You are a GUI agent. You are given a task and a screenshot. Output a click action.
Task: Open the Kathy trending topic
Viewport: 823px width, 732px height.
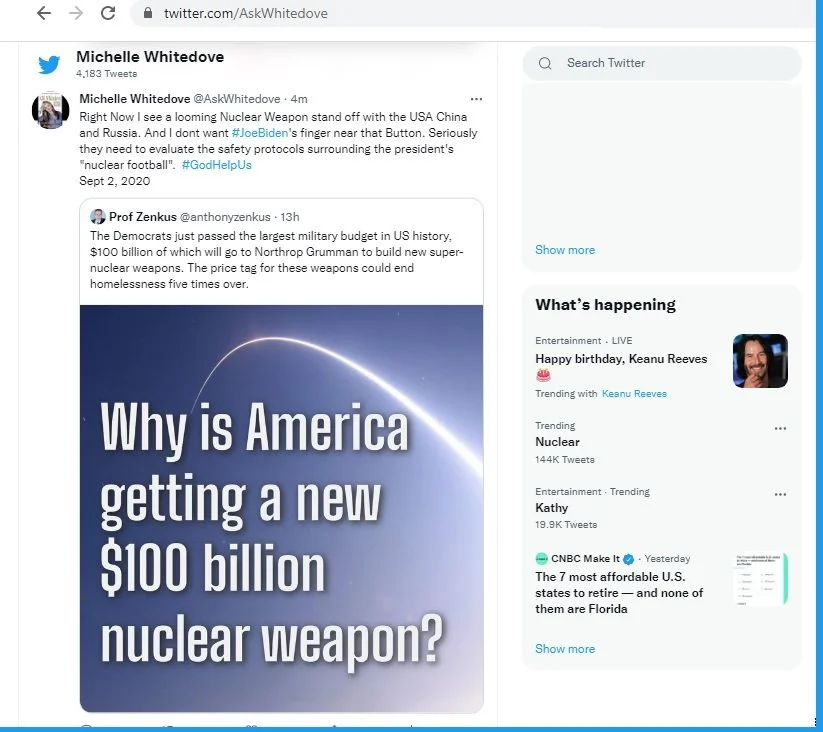[x=552, y=508]
